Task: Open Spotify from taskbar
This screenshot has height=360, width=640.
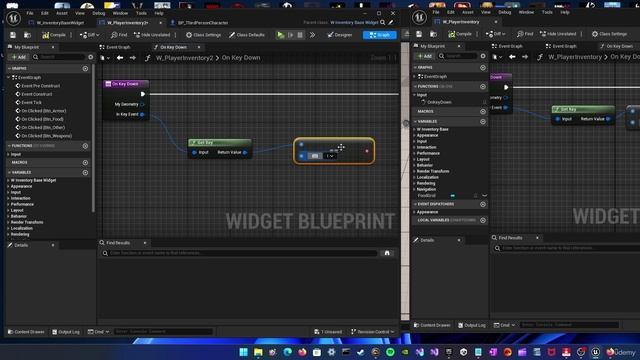Action: (390, 352)
